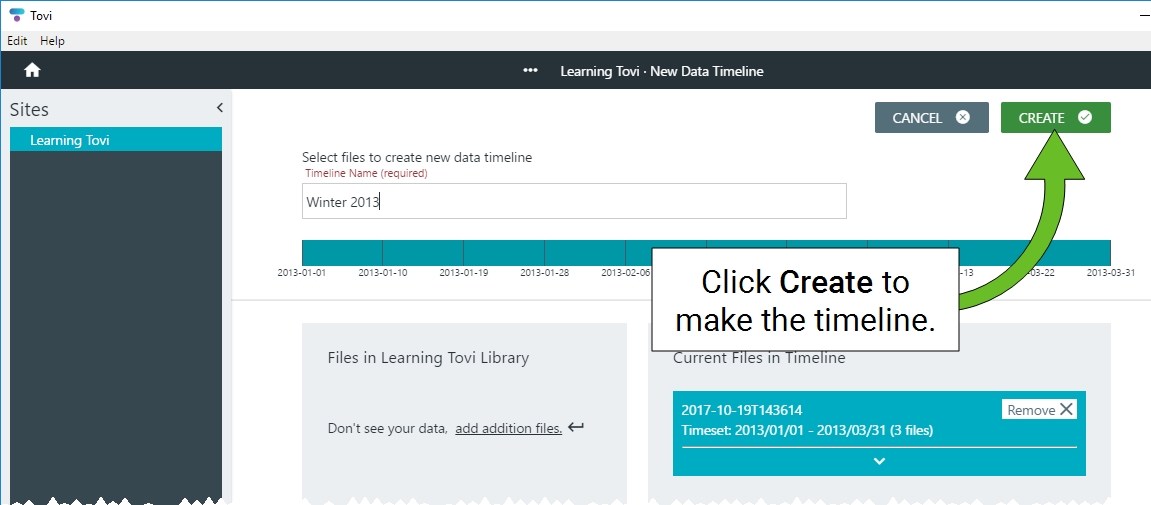
Task: Click the add addition files link
Action: (x=509, y=429)
